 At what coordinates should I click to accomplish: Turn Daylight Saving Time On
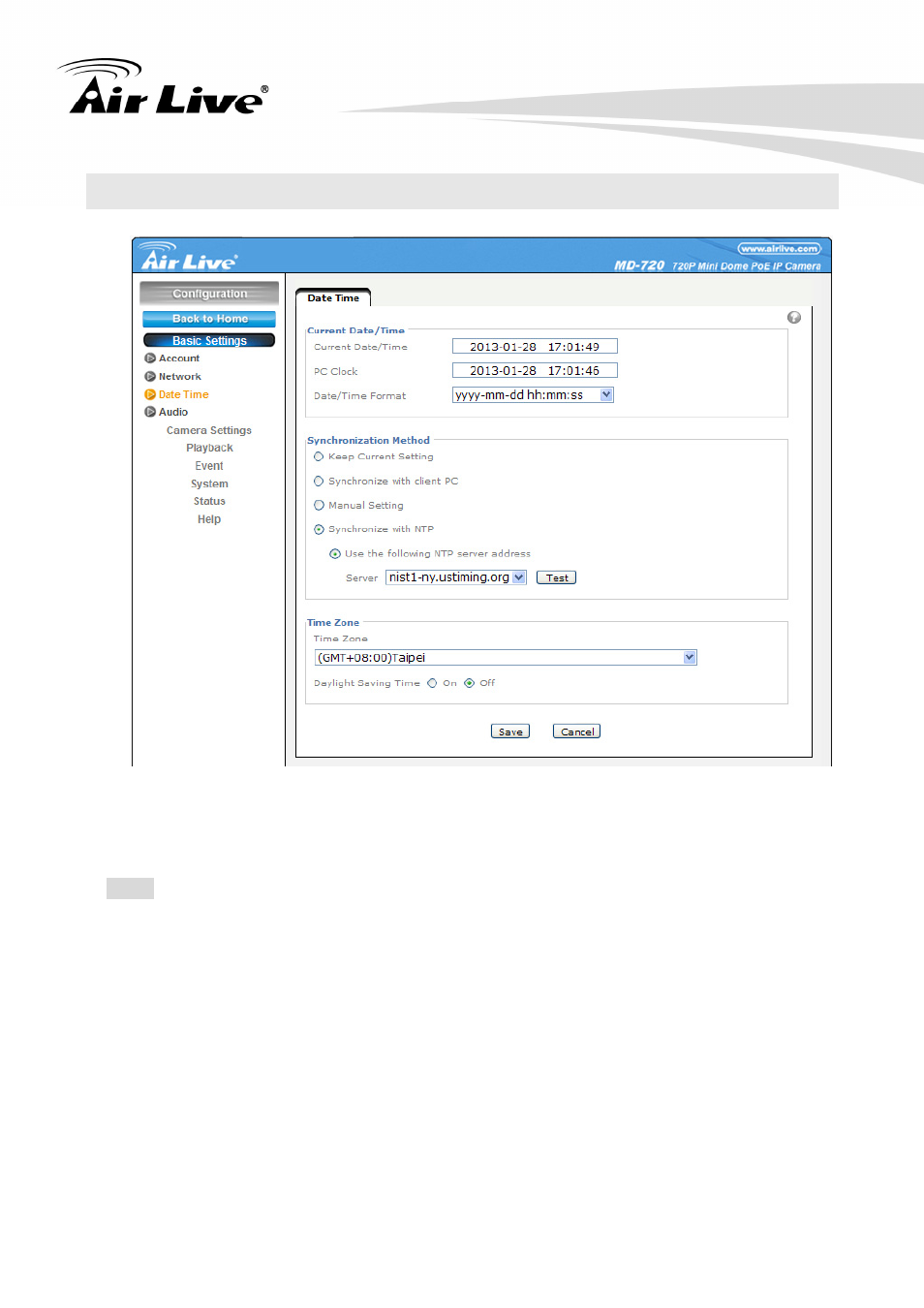coord(432,683)
